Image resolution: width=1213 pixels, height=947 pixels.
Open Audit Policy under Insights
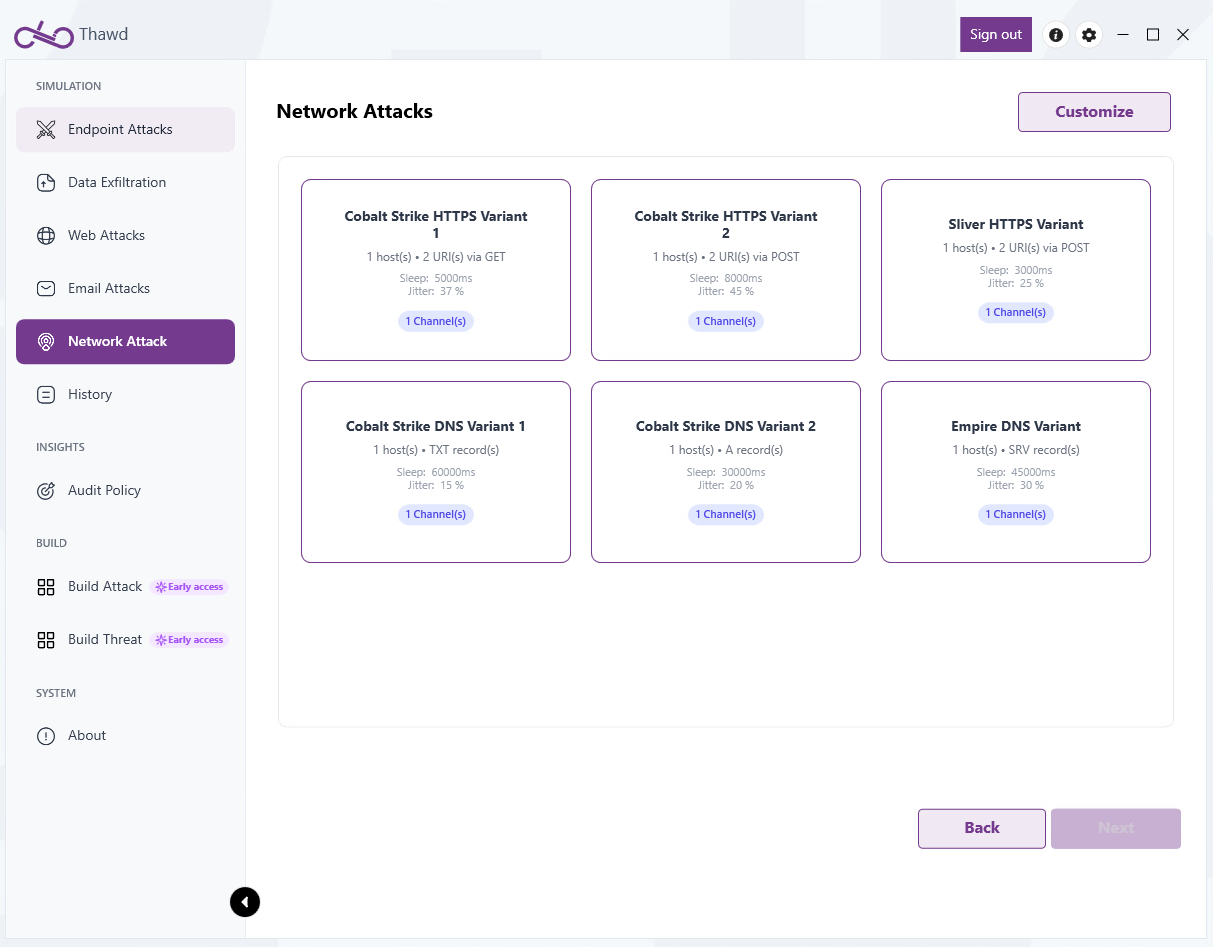click(125, 491)
